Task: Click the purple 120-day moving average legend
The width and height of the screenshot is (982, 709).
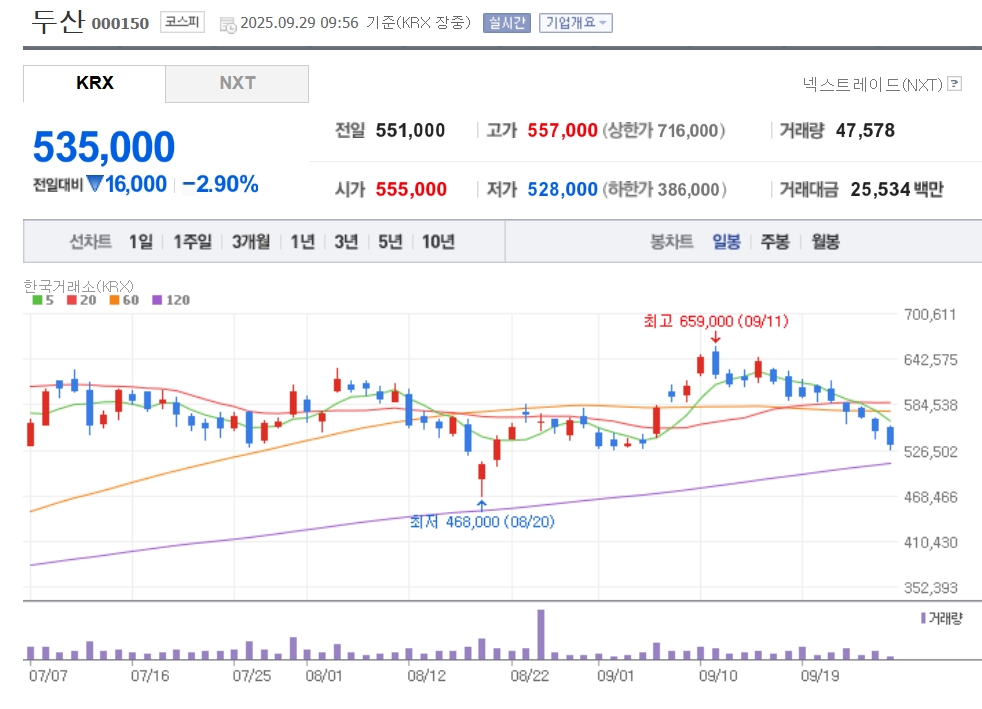Action: click(x=170, y=300)
